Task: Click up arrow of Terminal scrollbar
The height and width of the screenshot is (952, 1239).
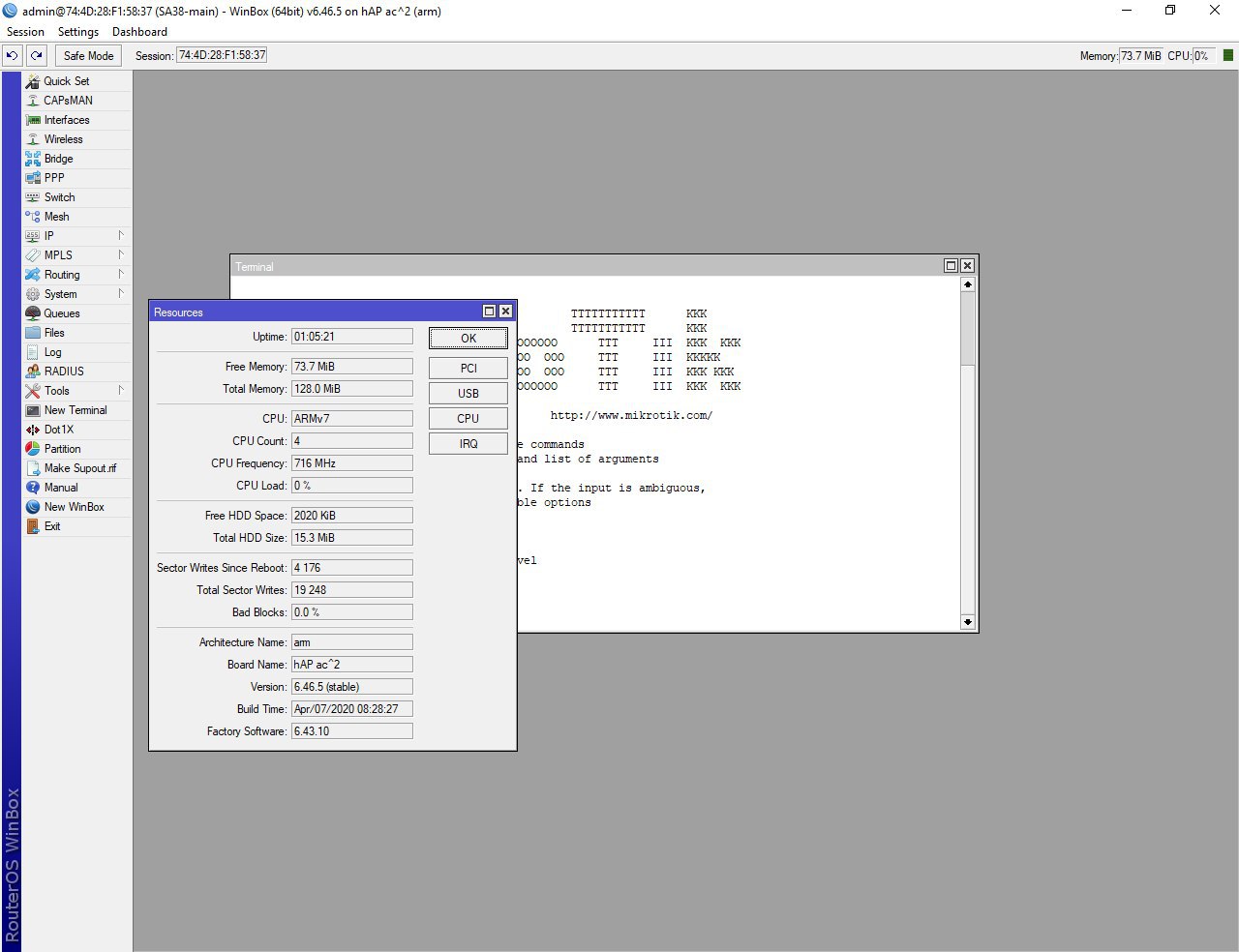Action: [x=968, y=284]
